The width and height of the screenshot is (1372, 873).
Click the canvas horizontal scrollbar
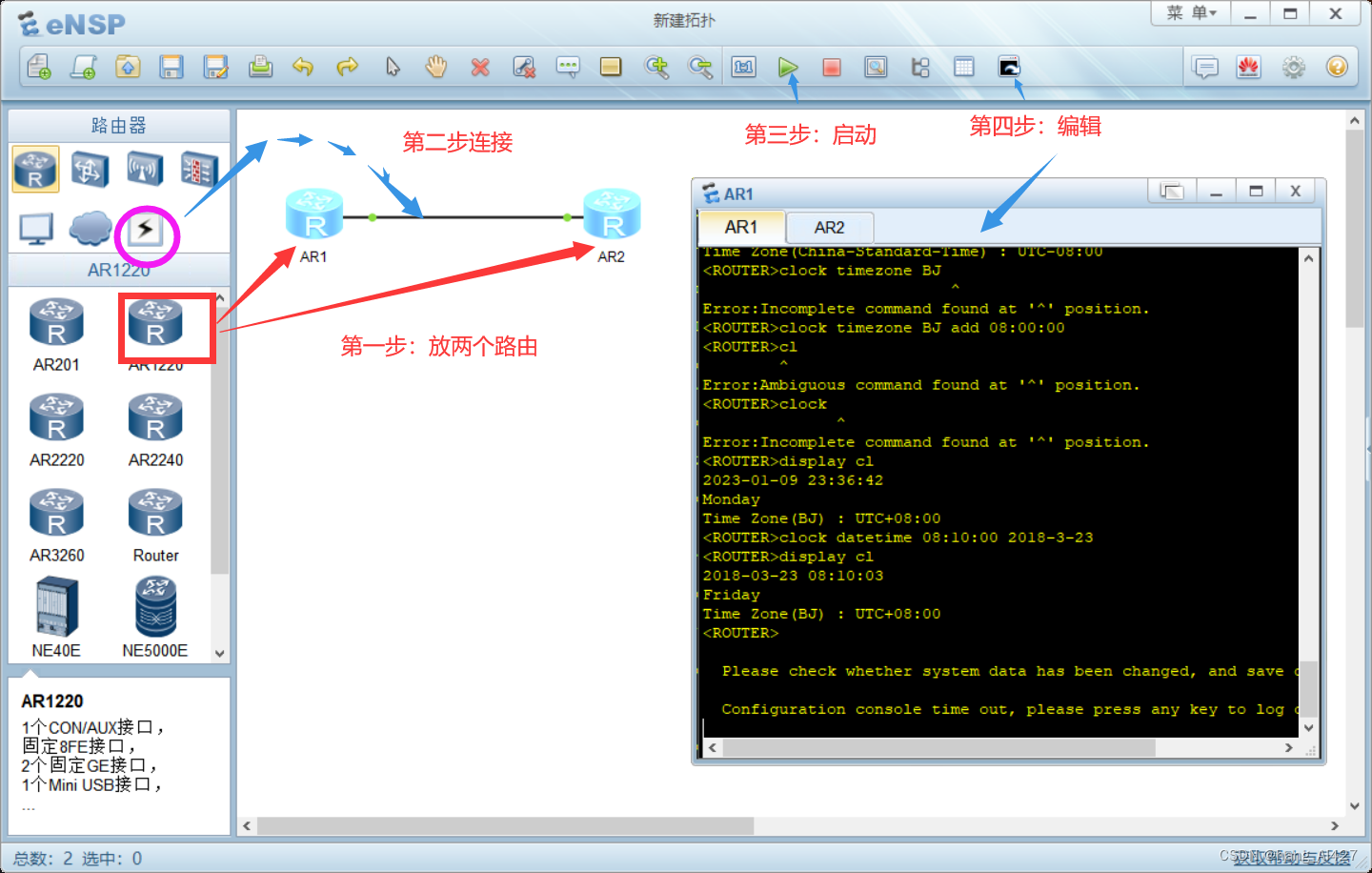coord(505,825)
